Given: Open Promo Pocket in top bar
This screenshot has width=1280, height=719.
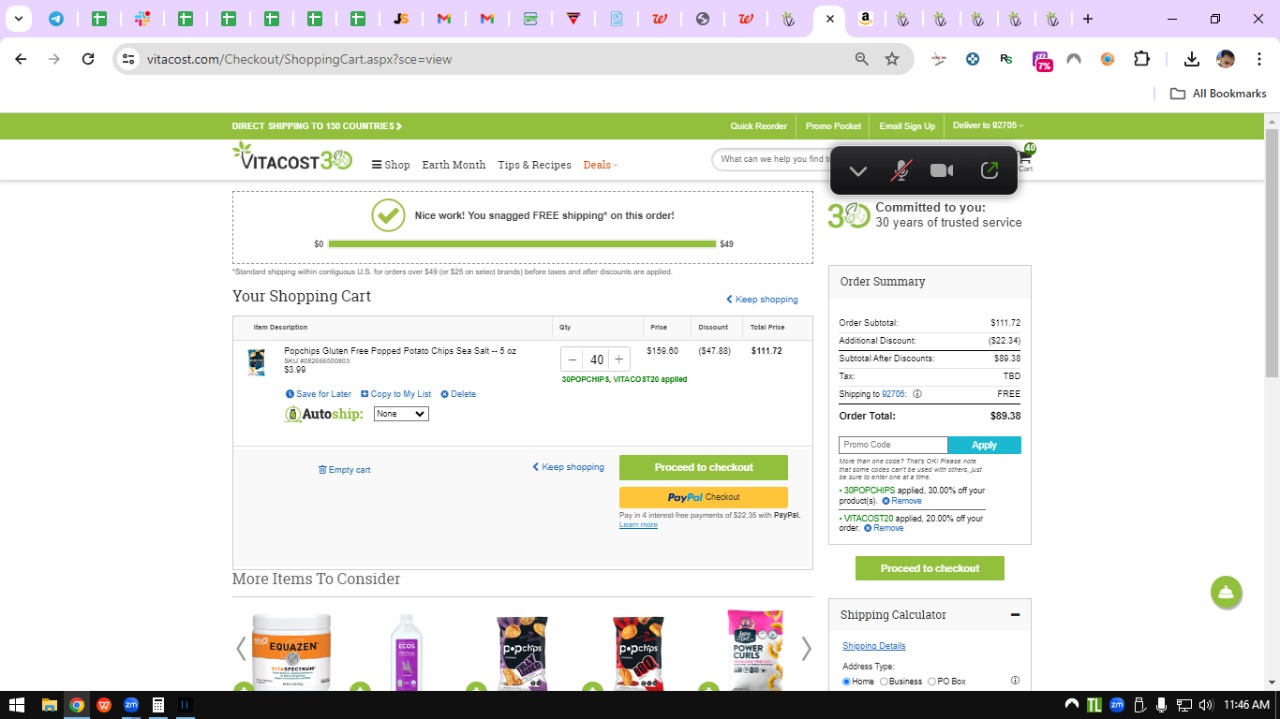Looking at the screenshot, I should (833, 126).
